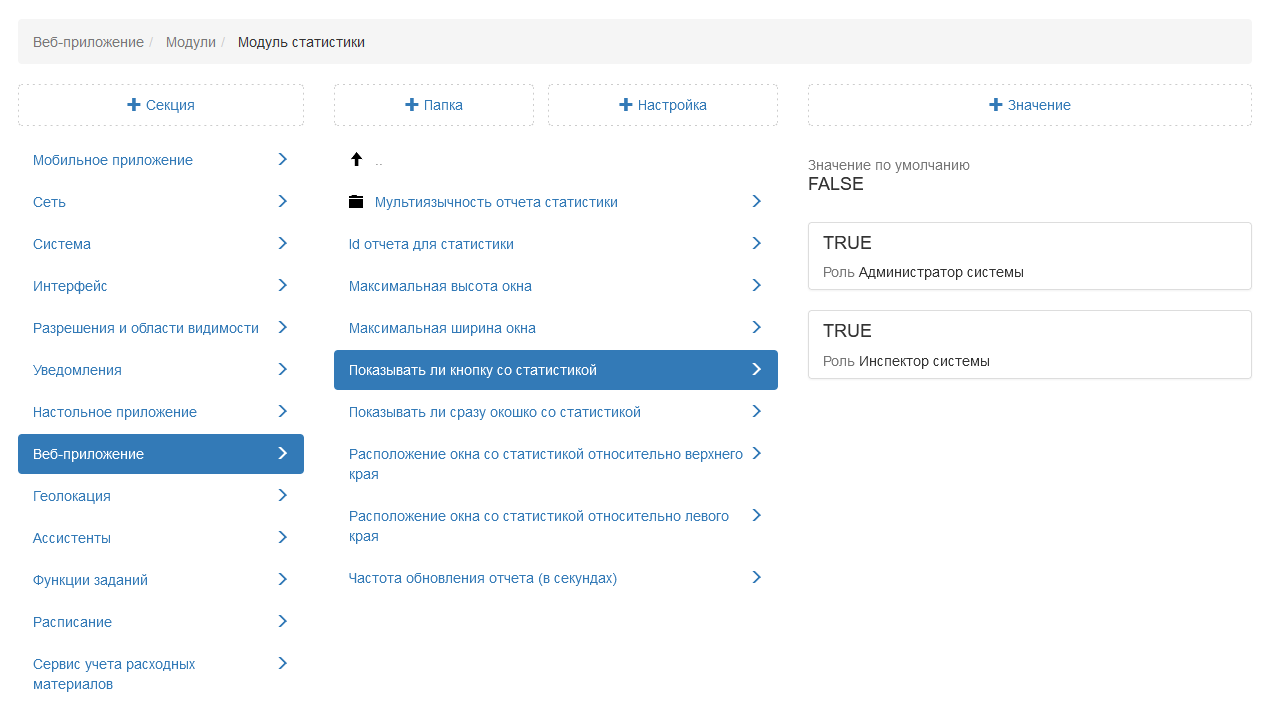Viewport: 1270px width, 724px height.
Task: Click chevron next to Id отчета для статистики
Action: 756,243
